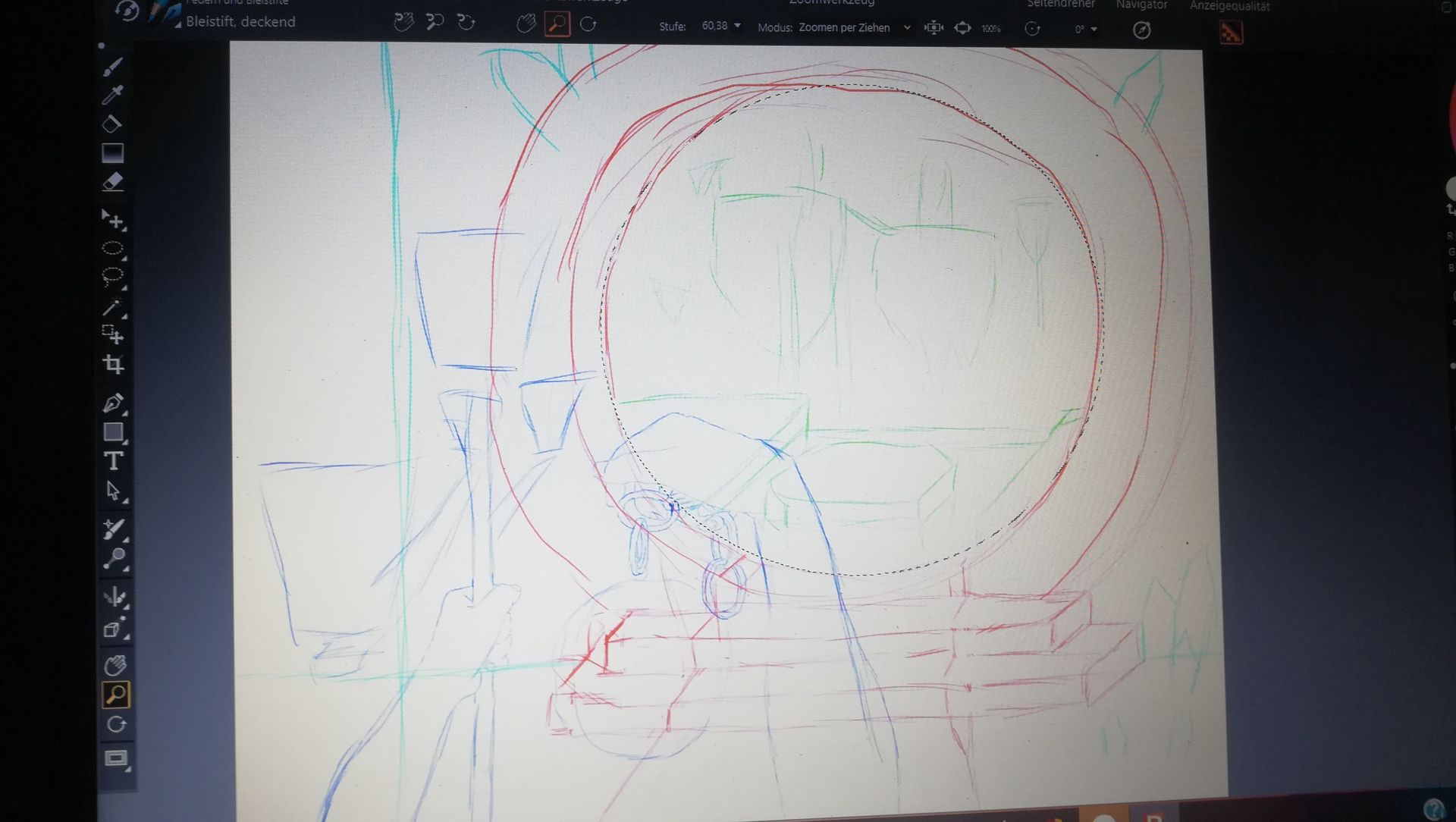Screen dimensions: 1456x822
Task: Open the View Mode screen toggle
Action: pyautogui.click(x=117, y=759)
